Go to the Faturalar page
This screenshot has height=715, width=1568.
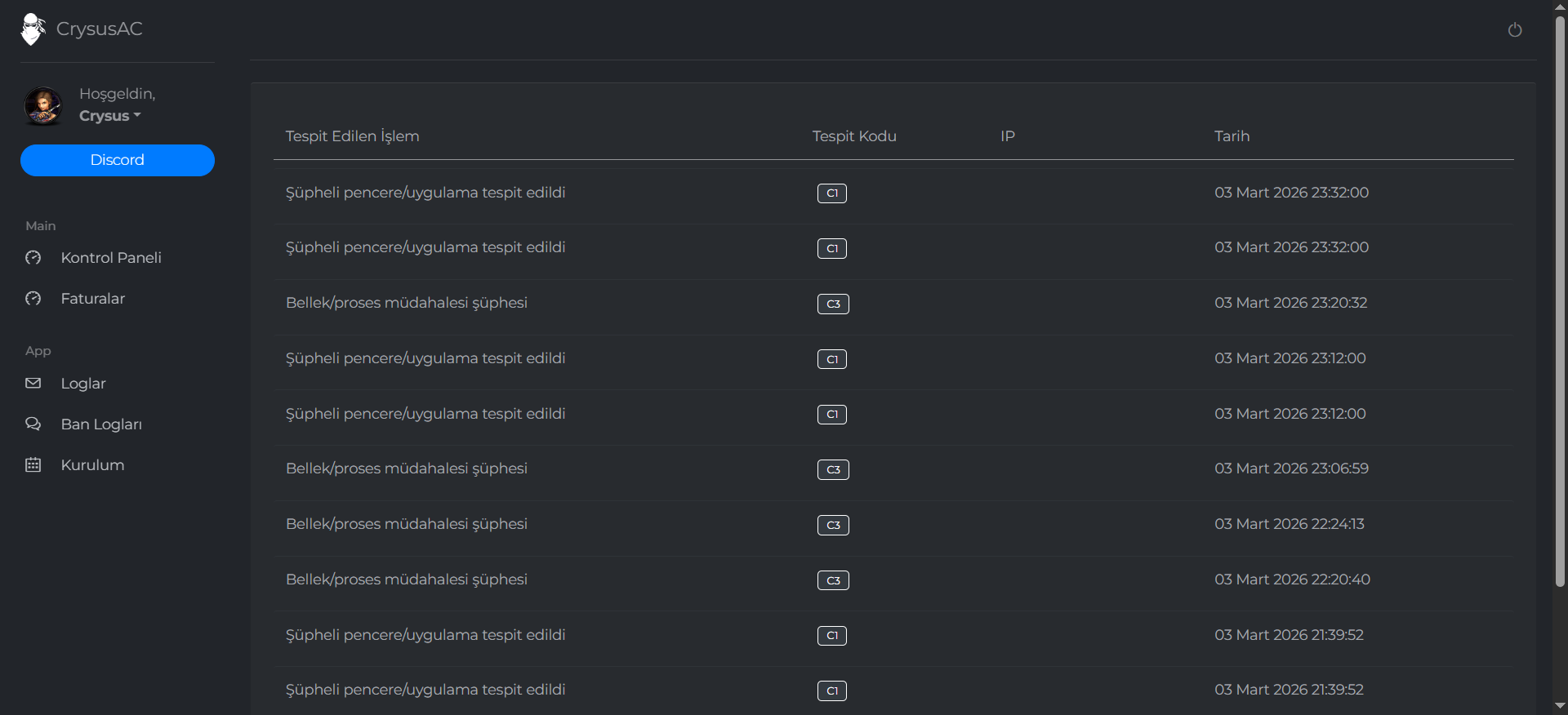coord(93,299)
